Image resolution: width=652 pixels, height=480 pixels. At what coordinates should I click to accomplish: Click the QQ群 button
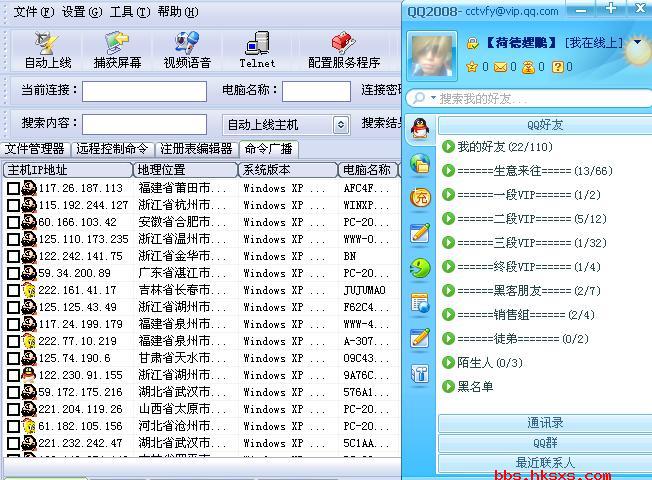545,442
